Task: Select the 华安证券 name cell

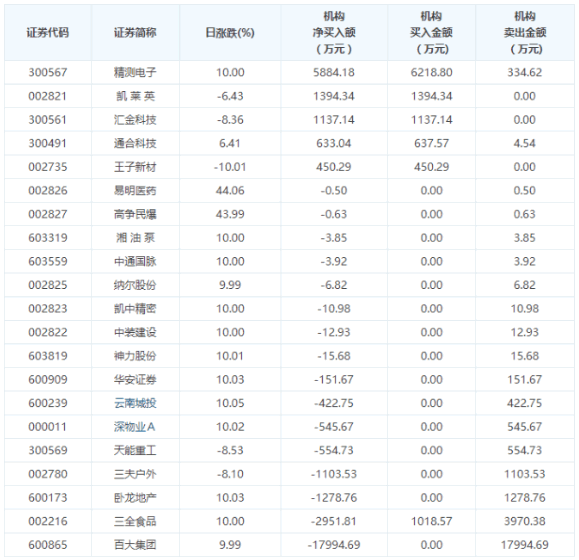Action: pos(135,379)
